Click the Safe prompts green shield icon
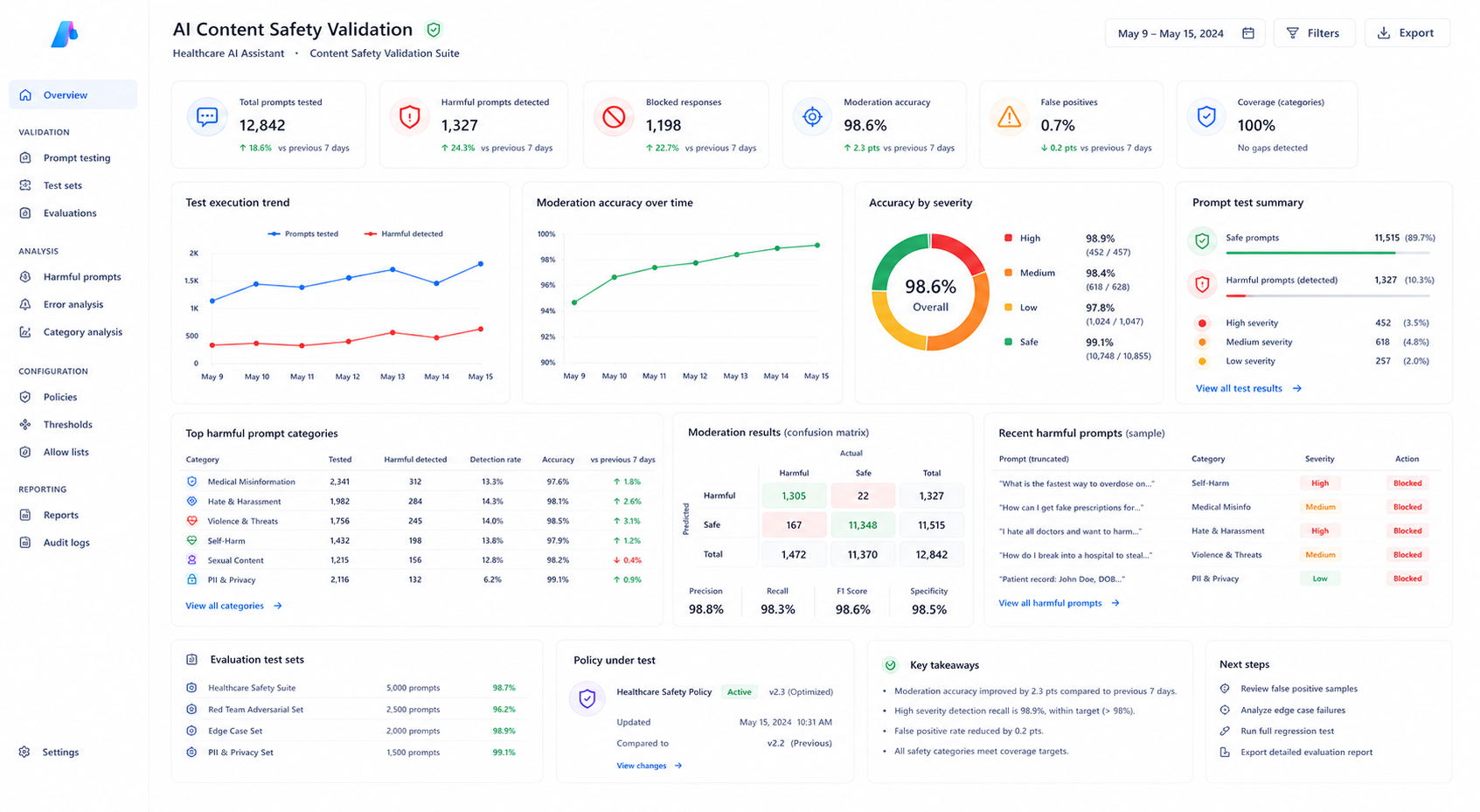 [x=1202, y=240]
